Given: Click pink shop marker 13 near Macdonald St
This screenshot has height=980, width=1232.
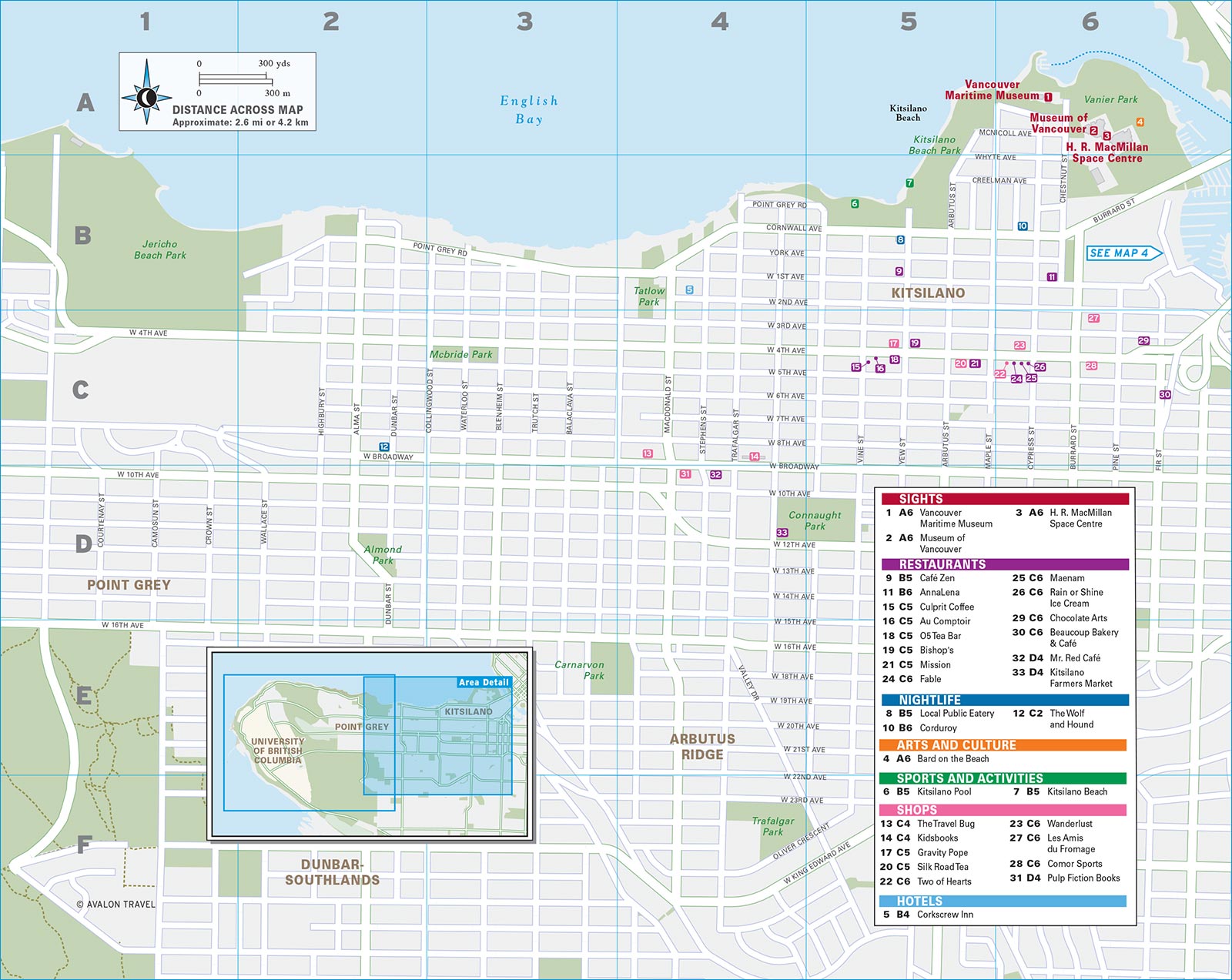Looking at the screenshot, I should (x=648, y=453).
